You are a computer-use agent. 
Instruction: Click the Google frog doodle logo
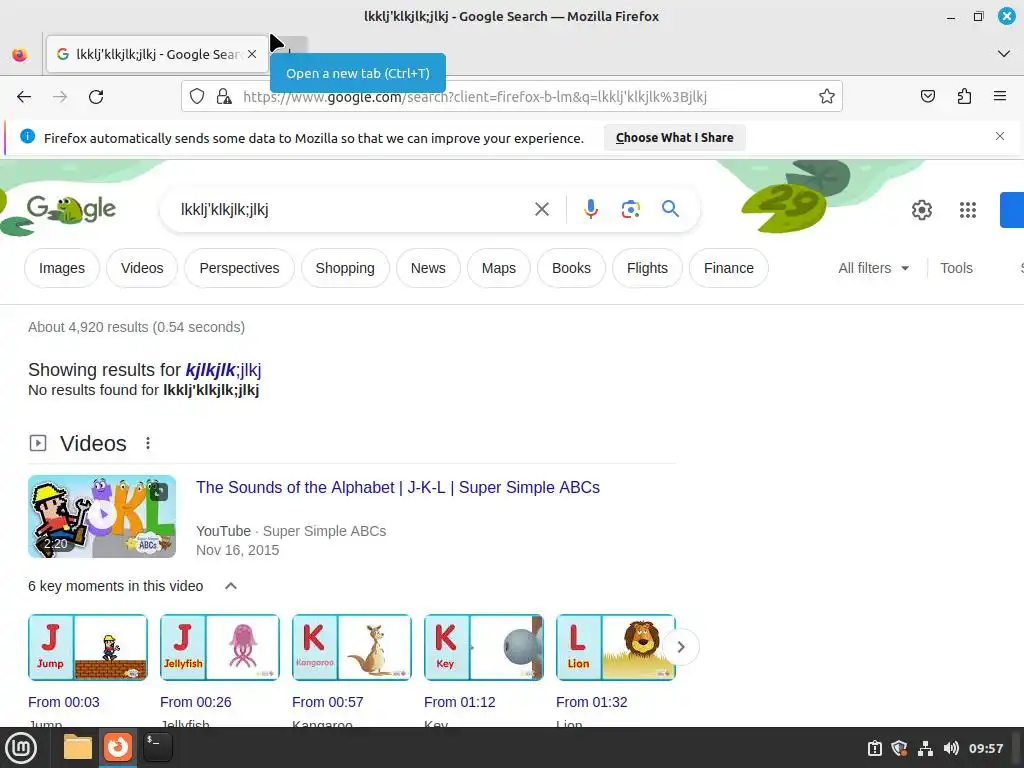tap(71, 209)
